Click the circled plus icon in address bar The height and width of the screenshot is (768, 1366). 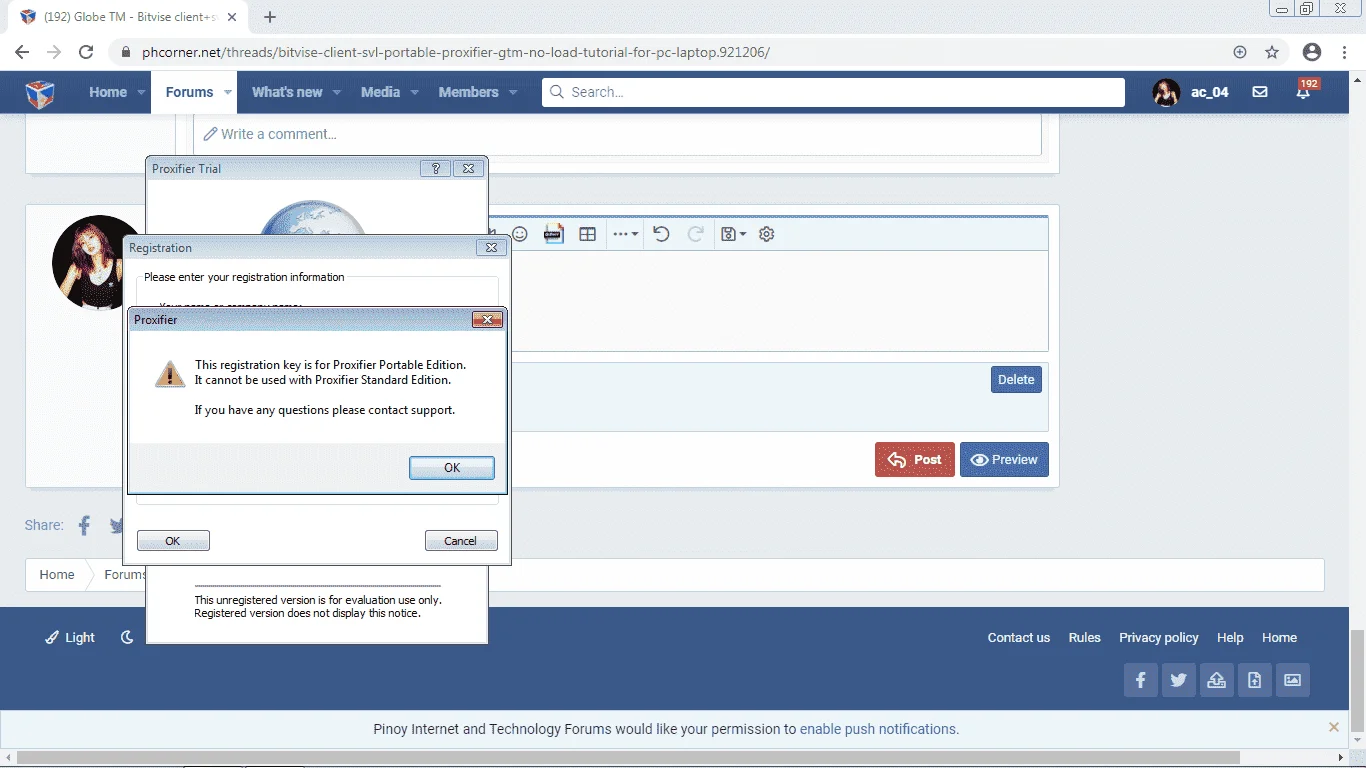(1240, 52)
